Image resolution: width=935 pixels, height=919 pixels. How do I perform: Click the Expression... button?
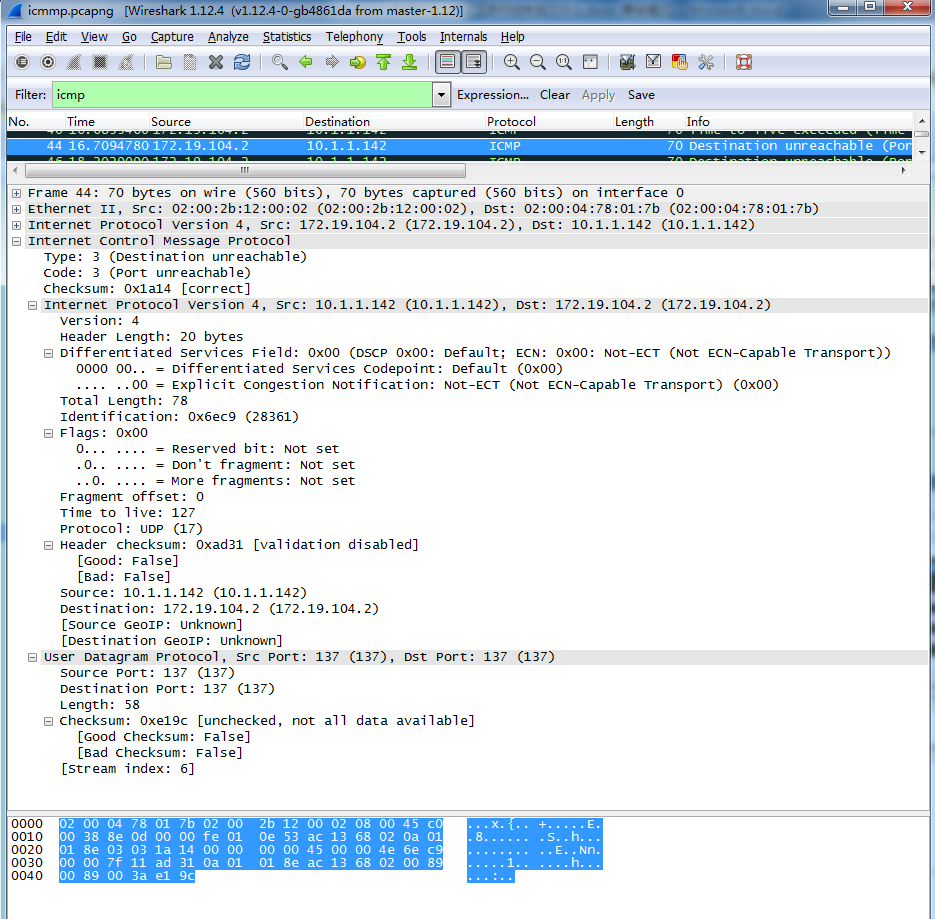(x=493, y=95)
